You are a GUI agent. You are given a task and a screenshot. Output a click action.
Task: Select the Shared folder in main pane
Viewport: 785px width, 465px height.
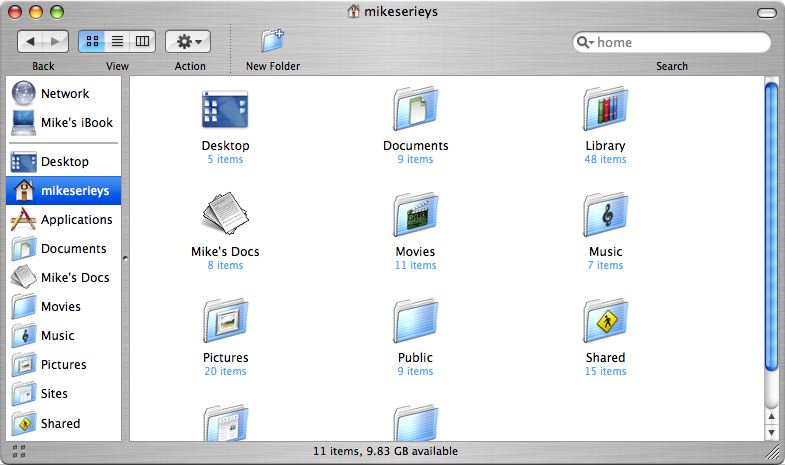click(605, 321)
